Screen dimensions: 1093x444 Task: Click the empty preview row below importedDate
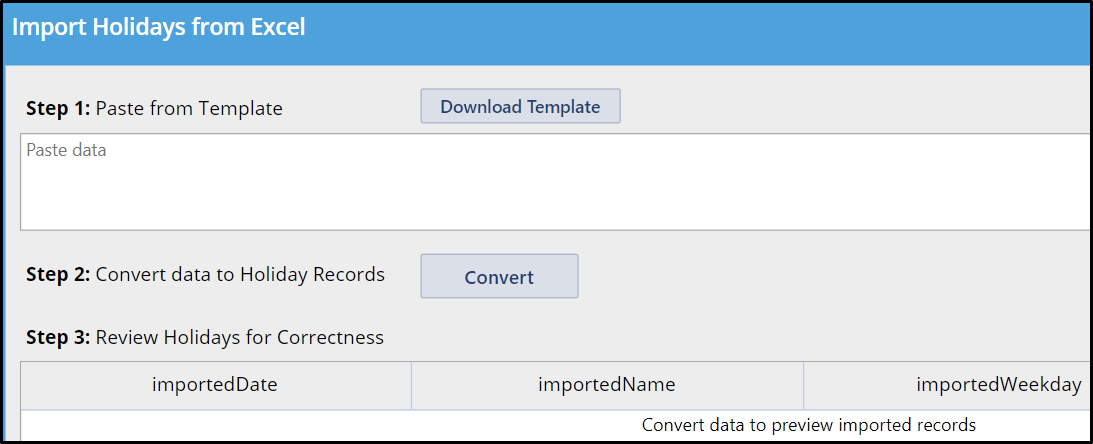pyautogui.click(x=215, y=425)
